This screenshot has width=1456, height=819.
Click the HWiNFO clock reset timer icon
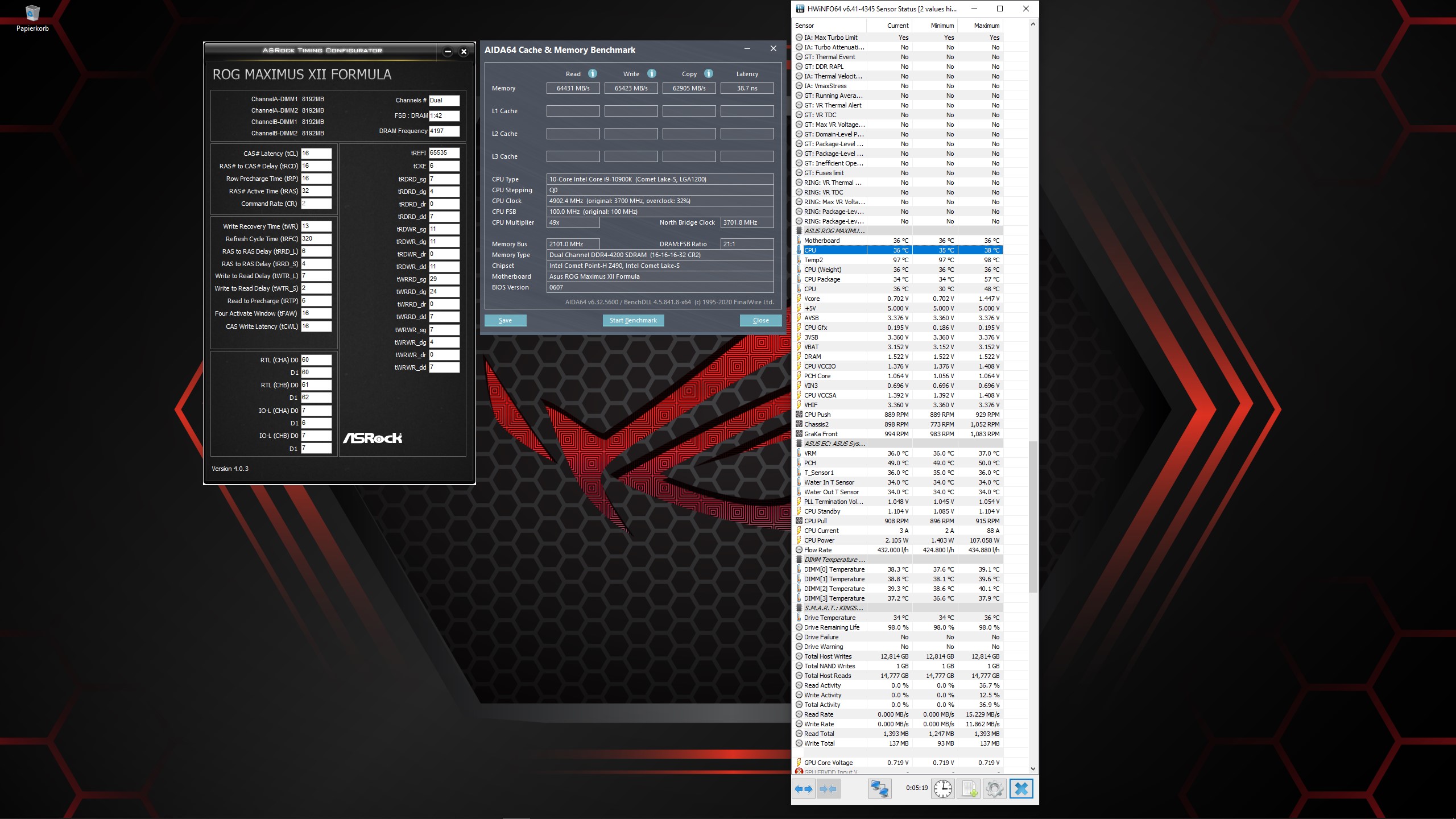(942, 789)
